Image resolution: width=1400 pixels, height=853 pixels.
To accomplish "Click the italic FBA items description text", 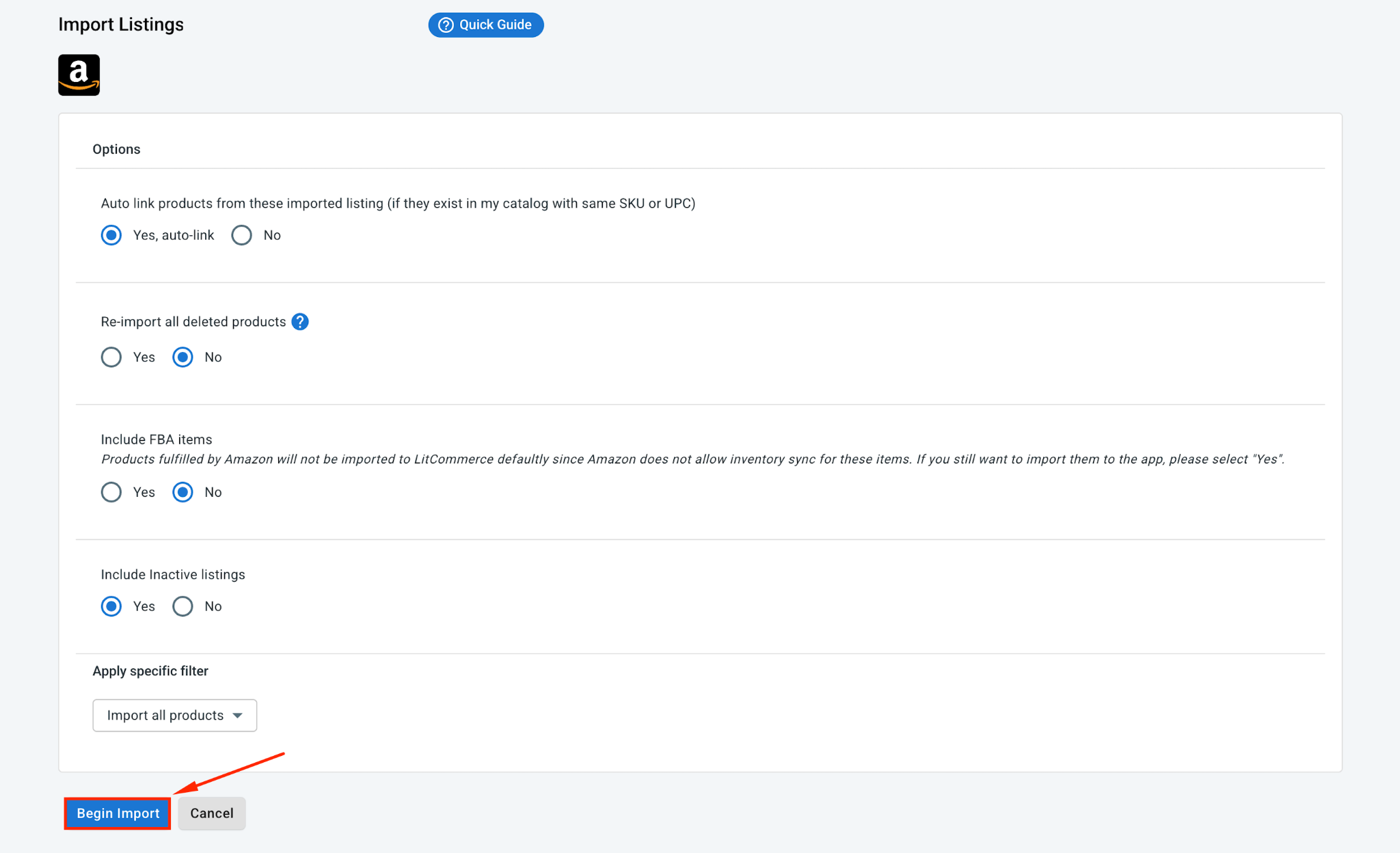I will tap(692, 459).
